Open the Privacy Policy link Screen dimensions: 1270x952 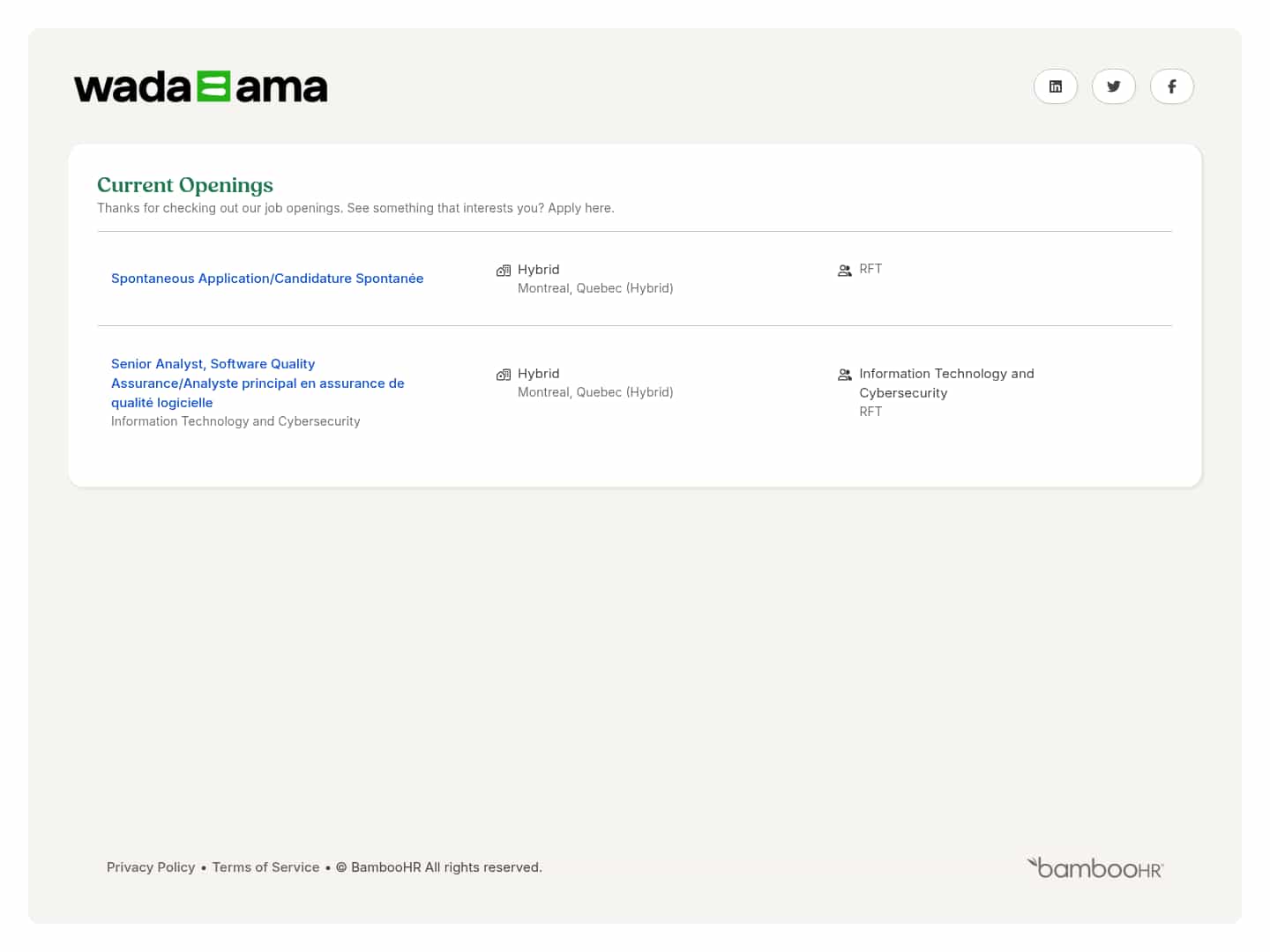(151, 867)
